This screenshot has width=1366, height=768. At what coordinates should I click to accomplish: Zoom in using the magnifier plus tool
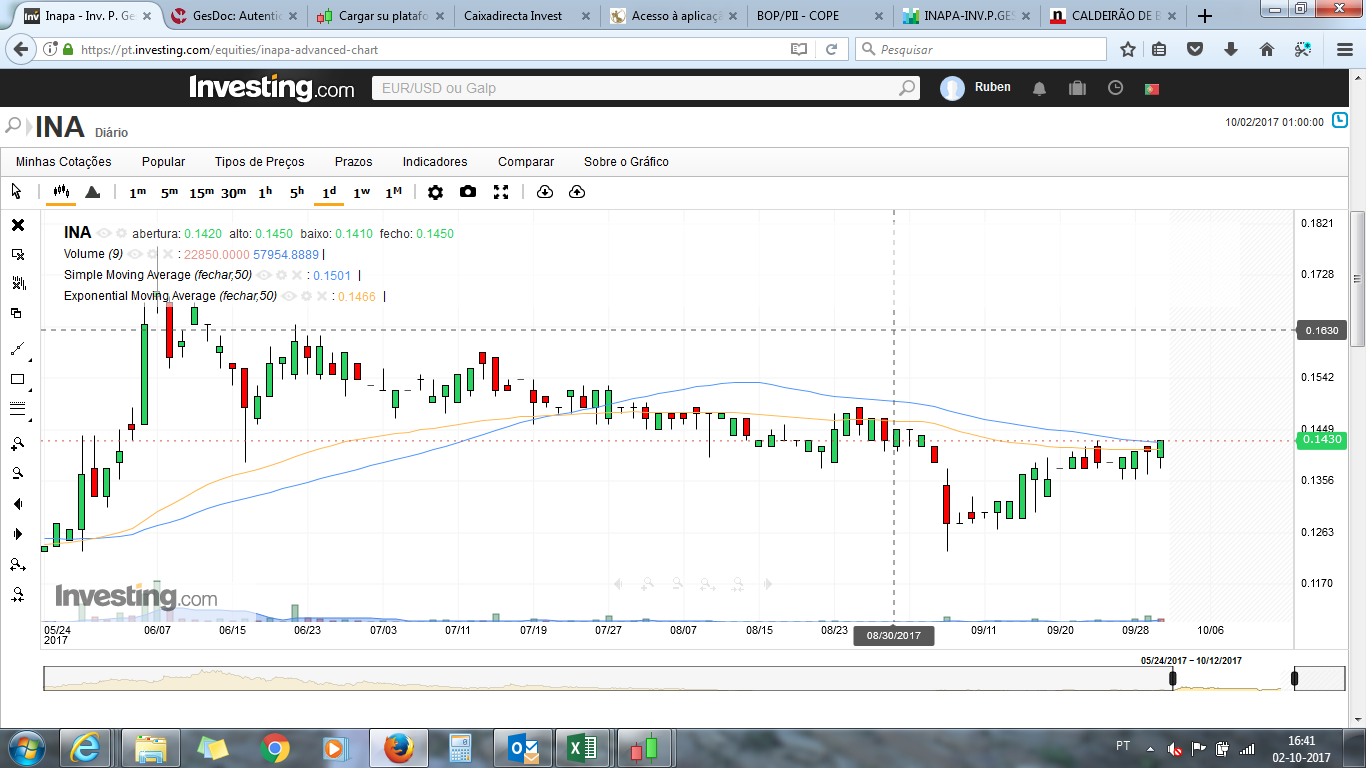(18, 444)
